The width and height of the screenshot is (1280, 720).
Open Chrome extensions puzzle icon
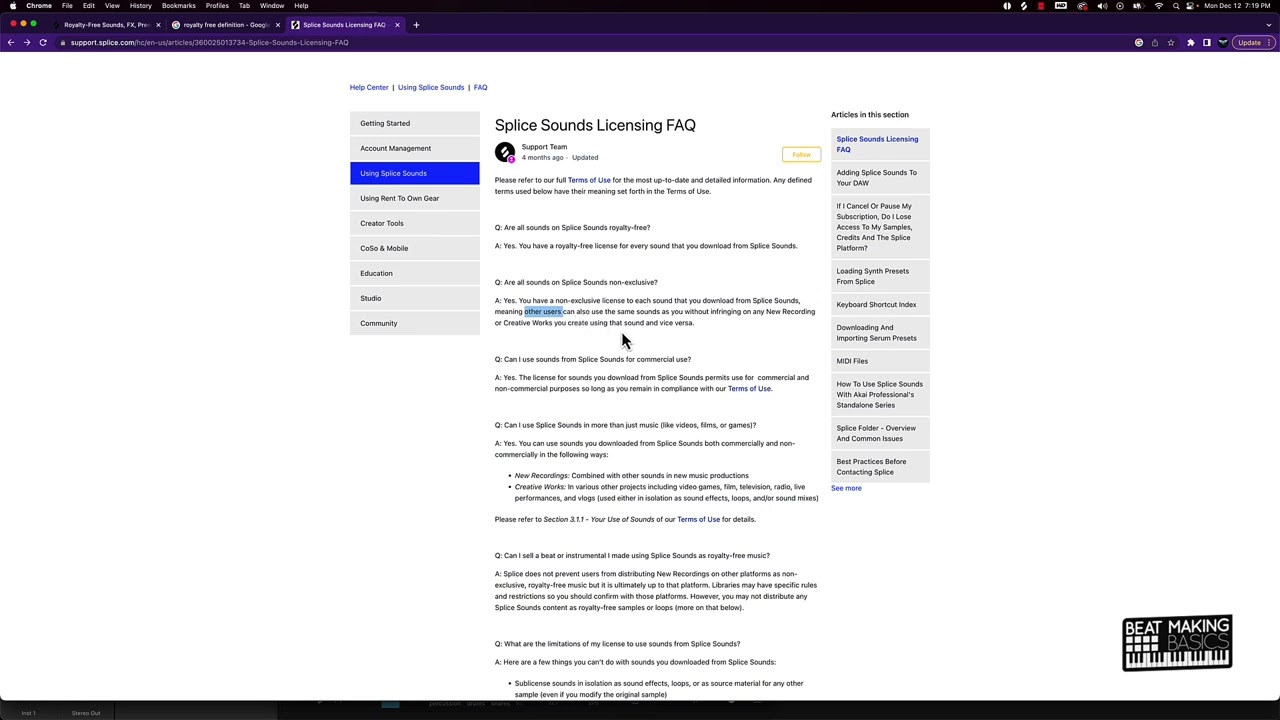1190,42
